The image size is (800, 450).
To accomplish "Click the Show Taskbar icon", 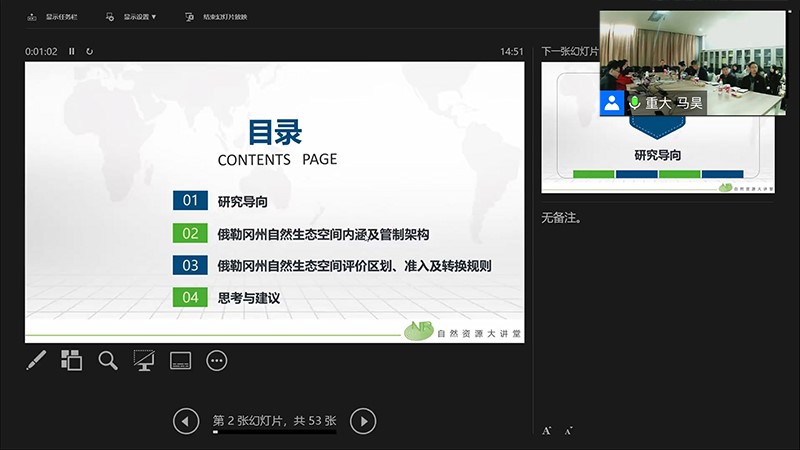I will coord(32,17).
